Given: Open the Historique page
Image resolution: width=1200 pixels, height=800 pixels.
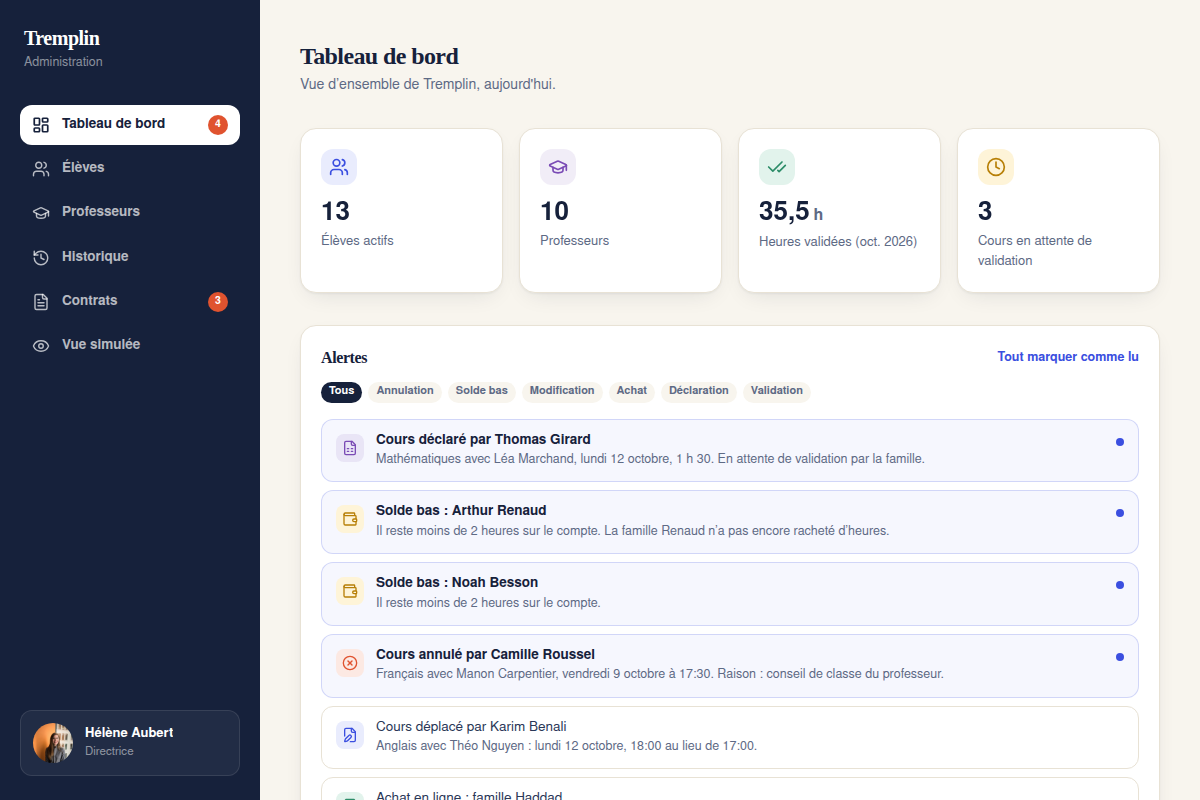Looking at the screenshot, I should 130,257.
